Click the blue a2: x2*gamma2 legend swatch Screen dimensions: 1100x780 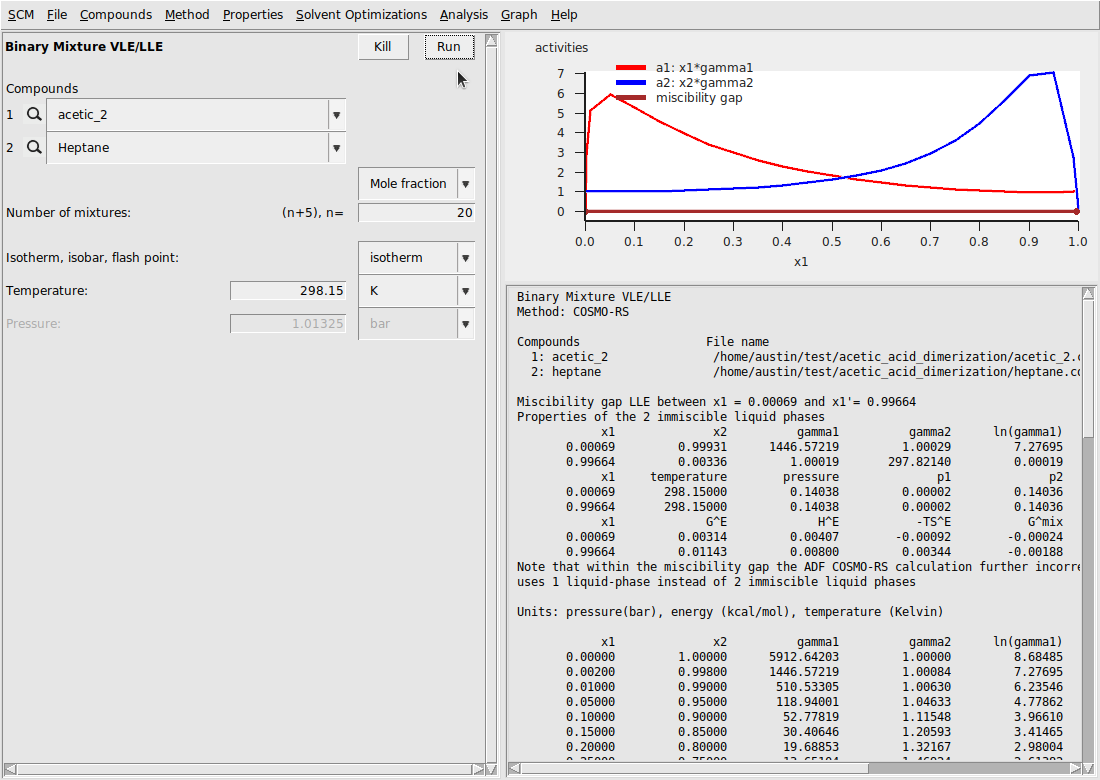coord(631,83)
